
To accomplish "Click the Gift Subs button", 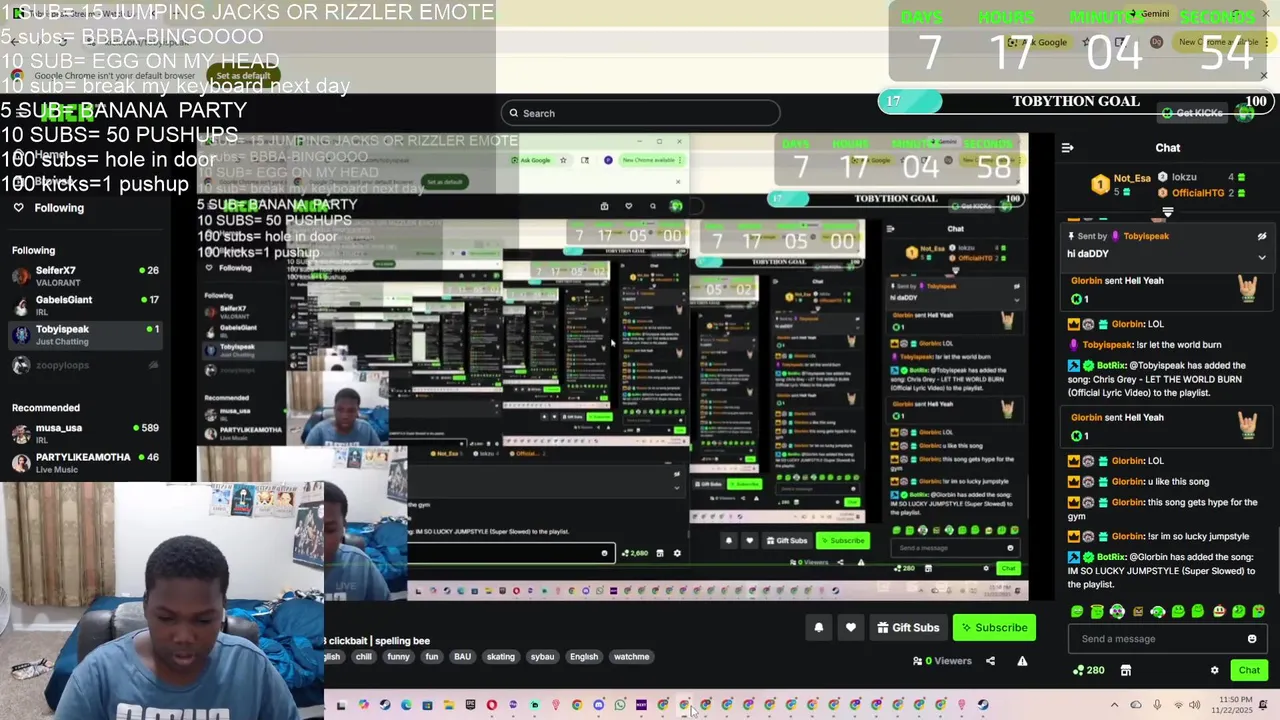I will point(908,628).
